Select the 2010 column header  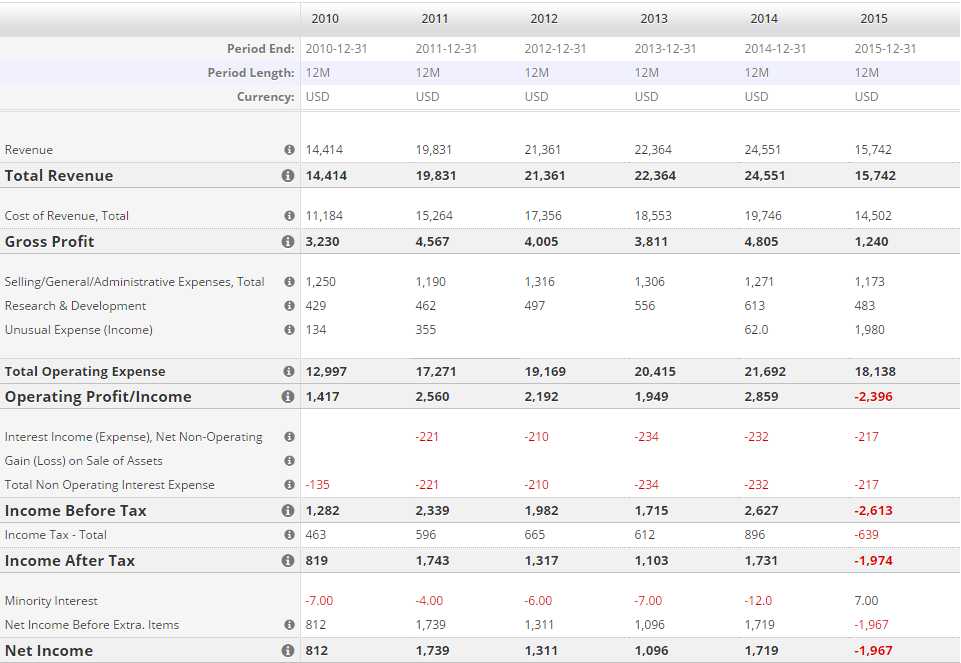click(x=325, y=19)
